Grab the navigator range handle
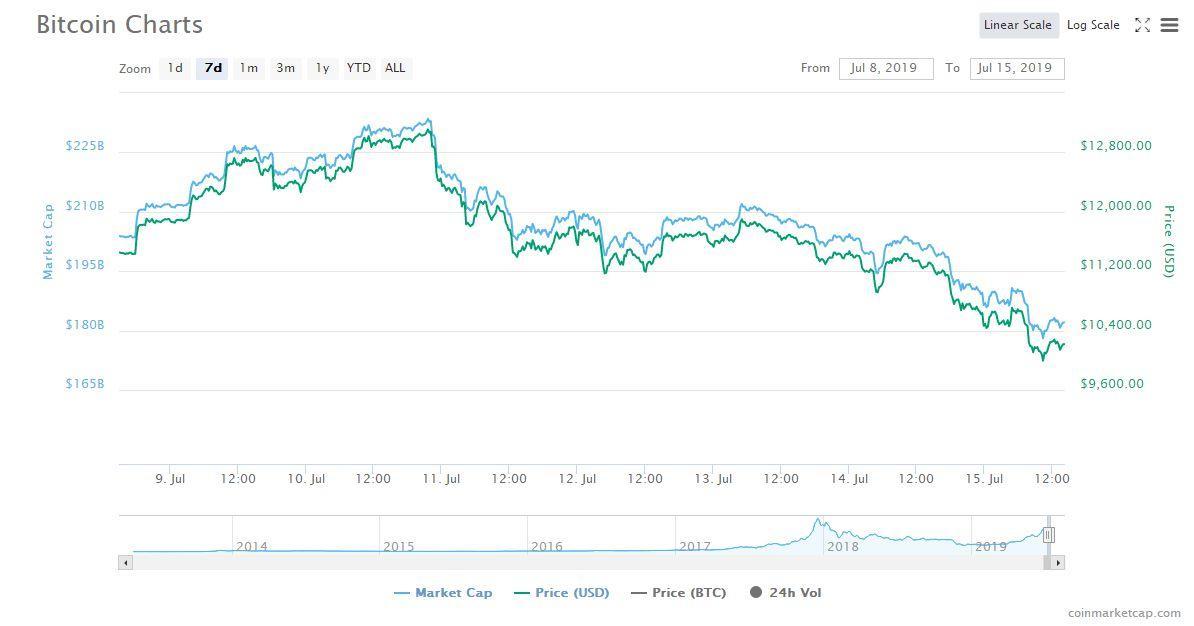The width and height of the screenshot is (1194, 626). coord(1048,535)
